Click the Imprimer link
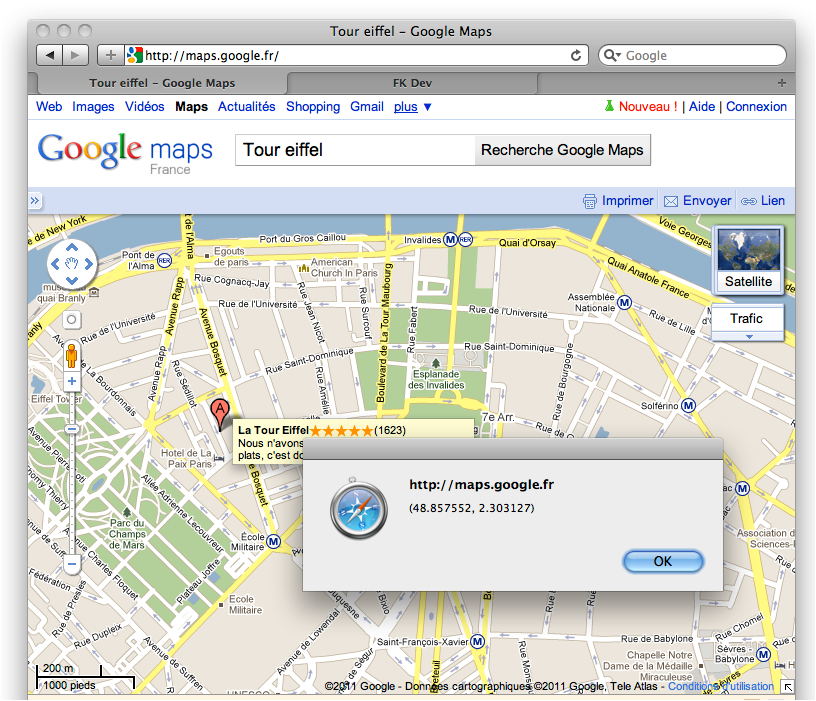Viewport: 816px width, 701px height. 627,201
